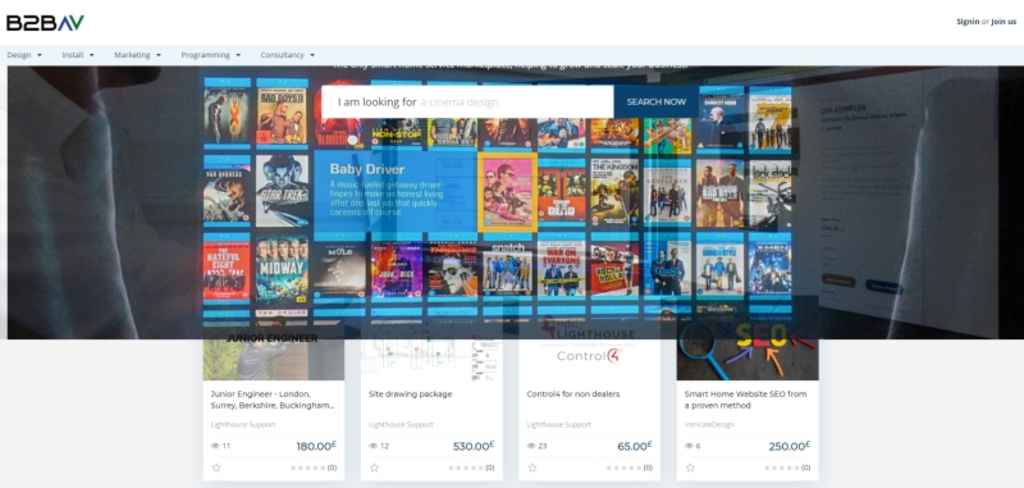
Task: Favorite the Site drawing package with star
Action: click(374, 468)
